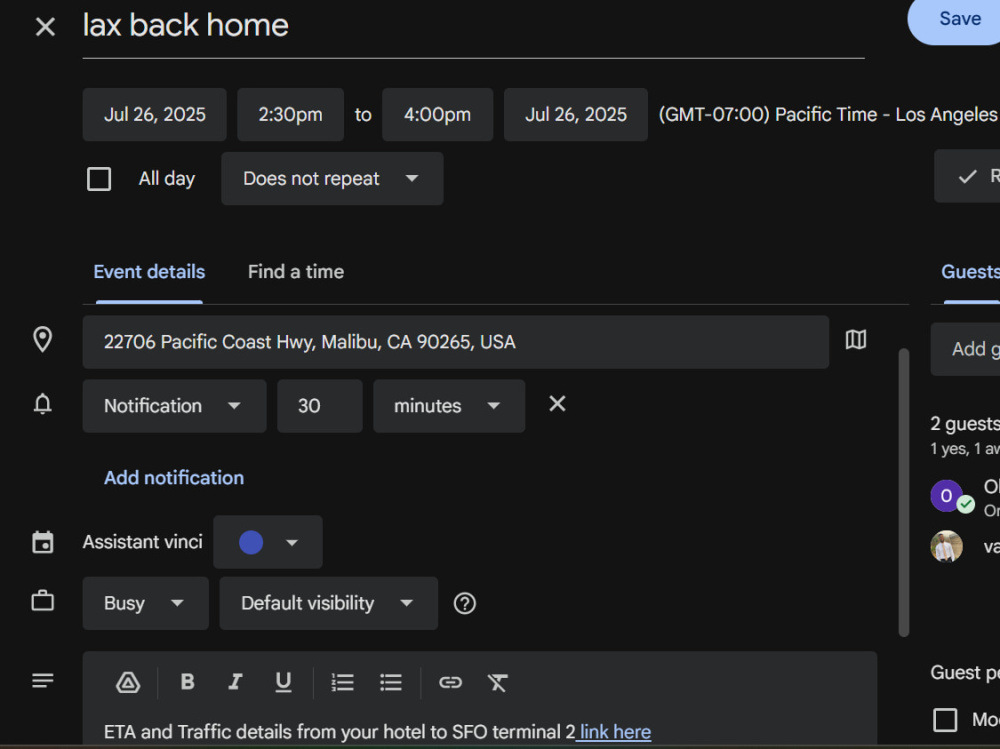Viewport: 1000px width, 749px height.
Task: Change the 4:00pm end time
Action: [438, 115]
